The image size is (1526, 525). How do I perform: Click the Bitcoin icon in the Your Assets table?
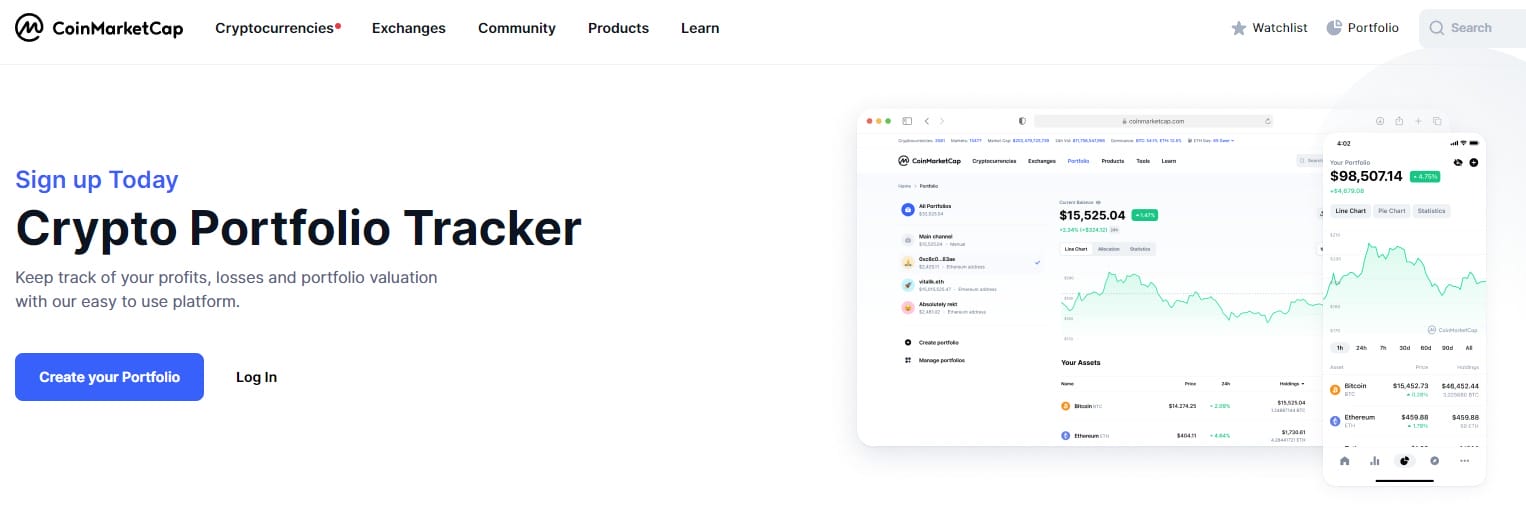click(1066, 406)
